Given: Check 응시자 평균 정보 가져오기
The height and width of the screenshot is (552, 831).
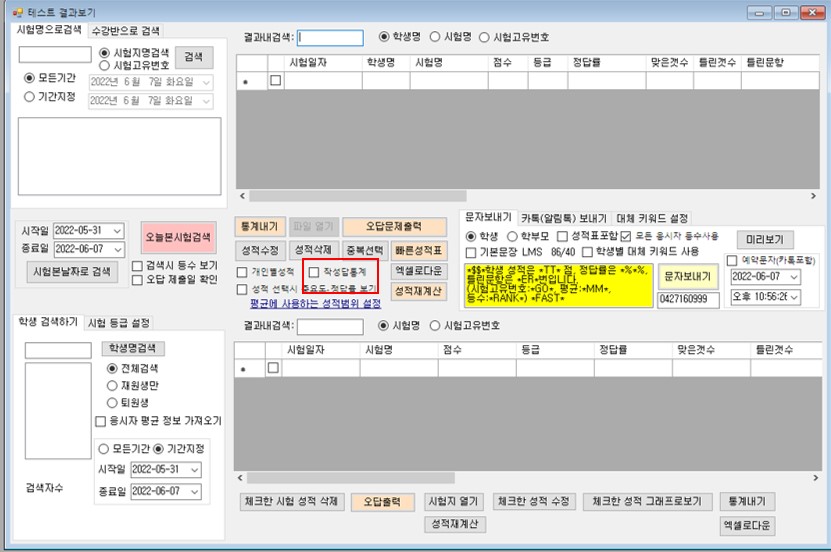Looking at the screenshot, I should click(x=100, y=421).
